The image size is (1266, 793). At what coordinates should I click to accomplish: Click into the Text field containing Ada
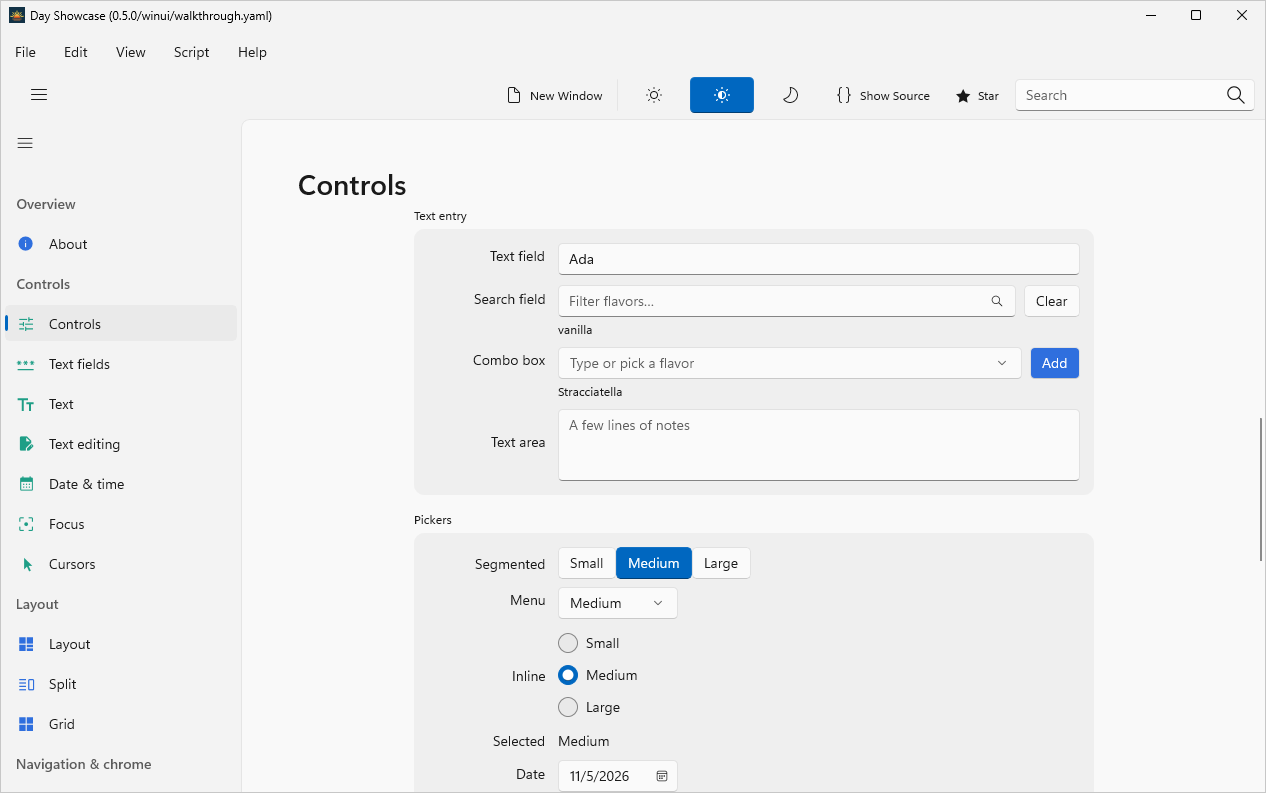(819, 259)
